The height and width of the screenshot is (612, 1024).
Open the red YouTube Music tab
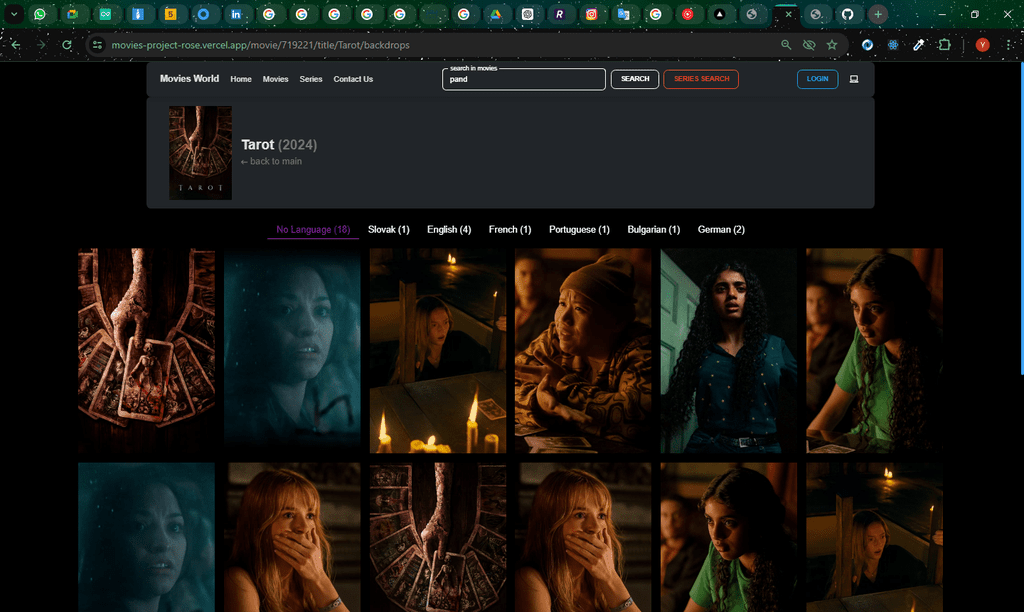pyautogui.click(x=688, y=14)
